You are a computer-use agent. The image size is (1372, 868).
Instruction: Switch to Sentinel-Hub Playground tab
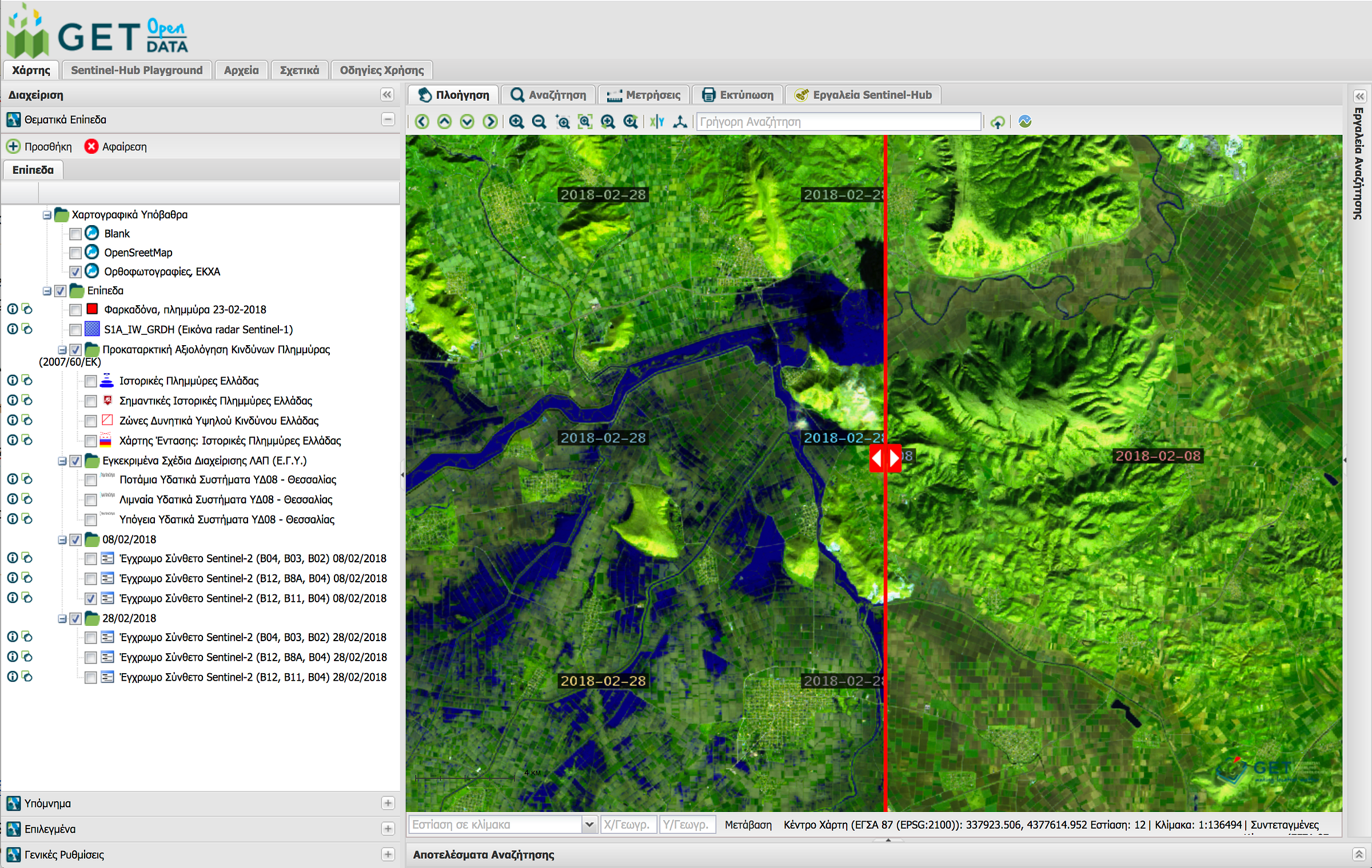[137, 70]
